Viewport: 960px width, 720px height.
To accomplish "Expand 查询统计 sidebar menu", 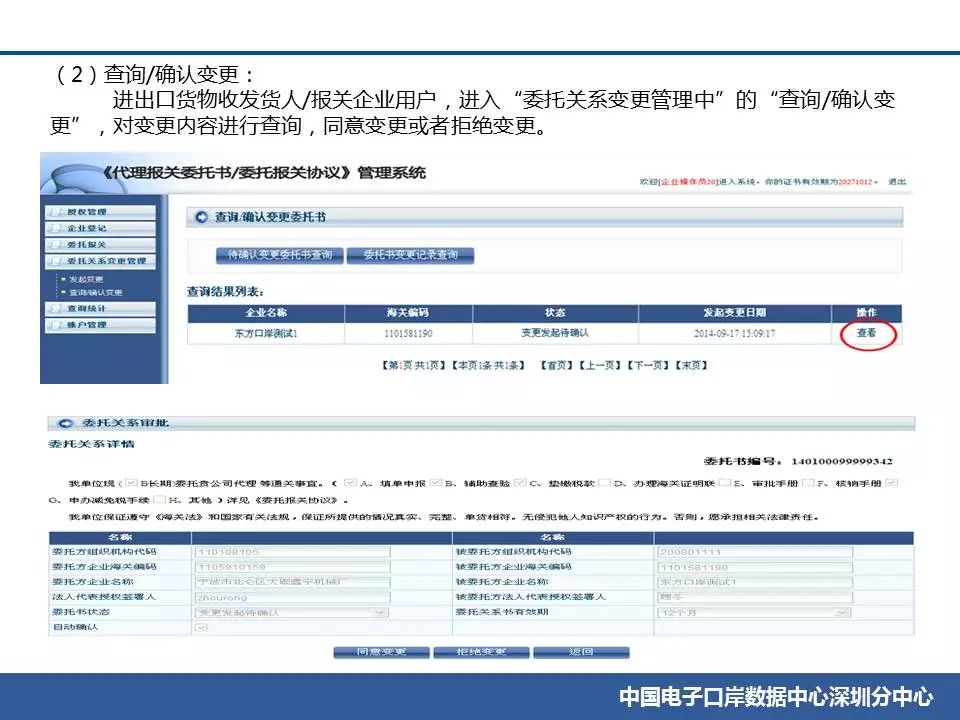I will [x=99, y=308].
